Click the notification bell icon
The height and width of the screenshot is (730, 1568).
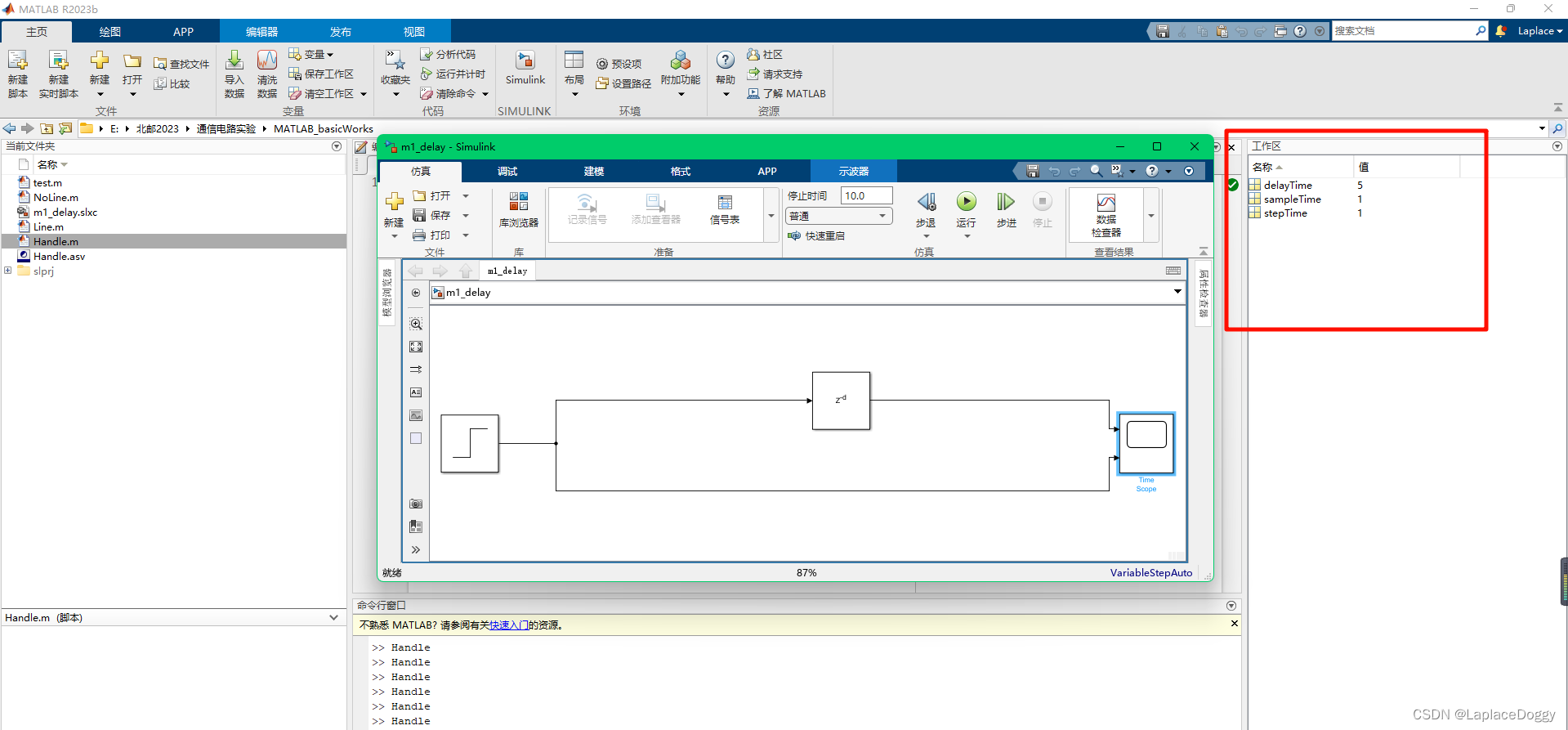point(1502,31)
